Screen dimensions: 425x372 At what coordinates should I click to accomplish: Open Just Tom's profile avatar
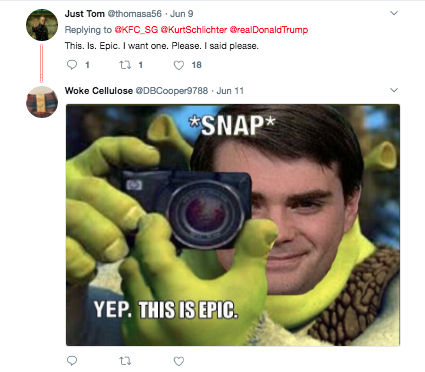(x=42, y=25)
